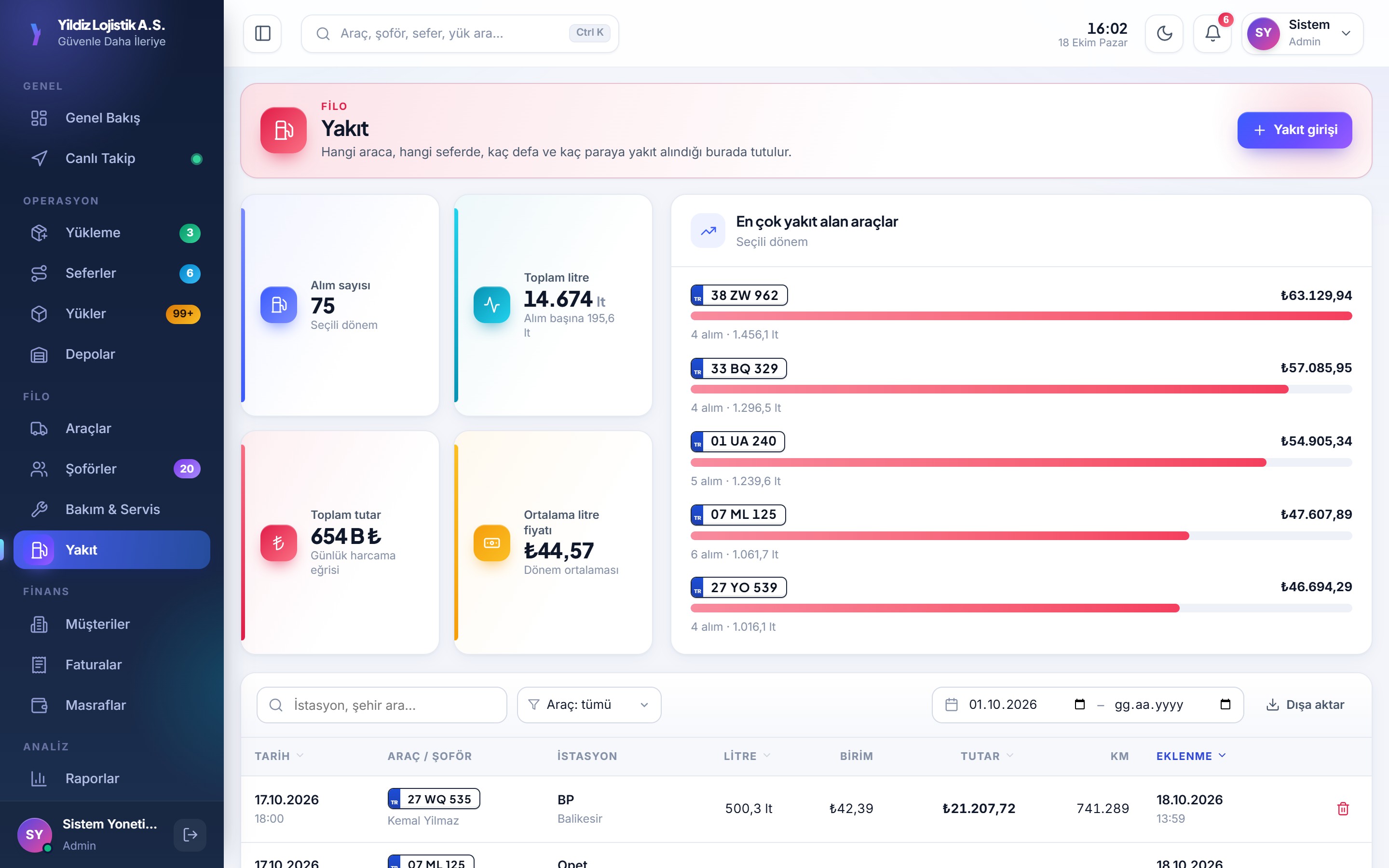
Task: Click the Alım sayısı card icon
Action: (278, 305)
